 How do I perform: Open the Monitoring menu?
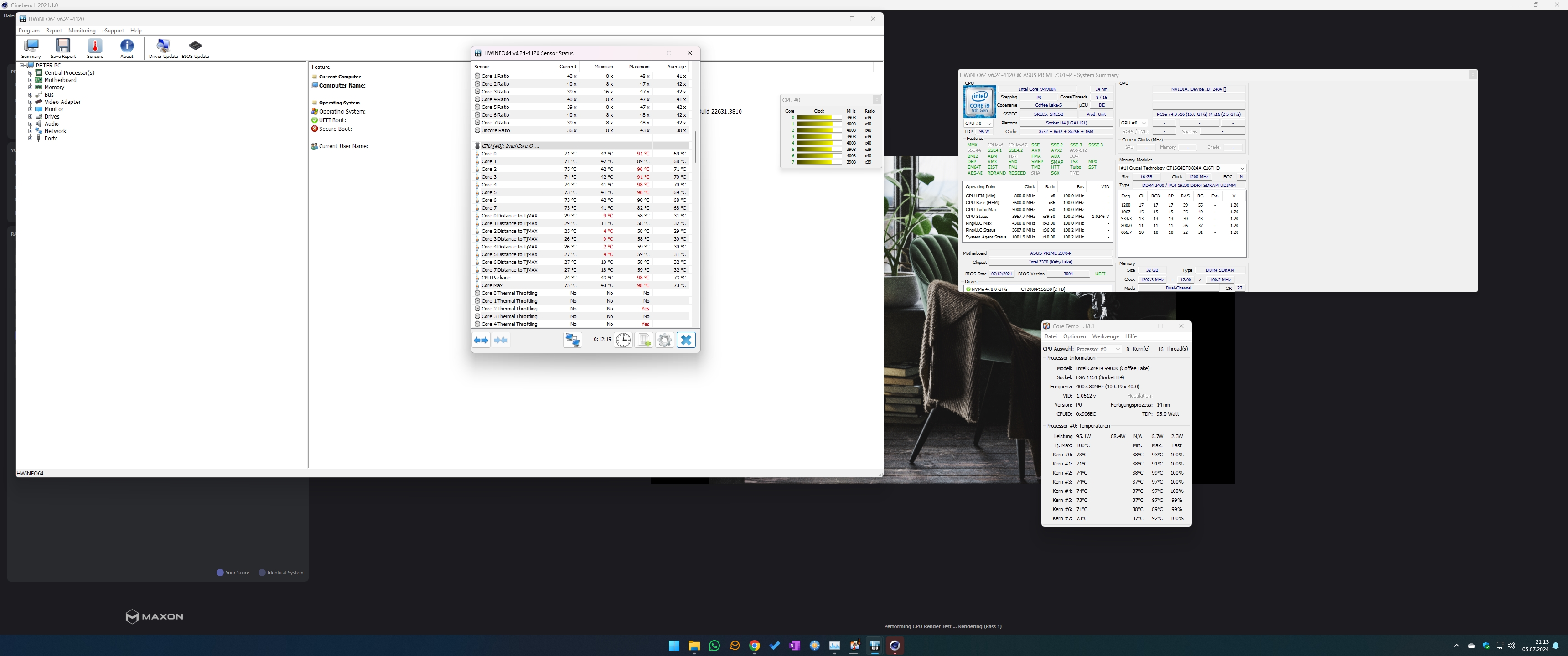click(82, 31)
